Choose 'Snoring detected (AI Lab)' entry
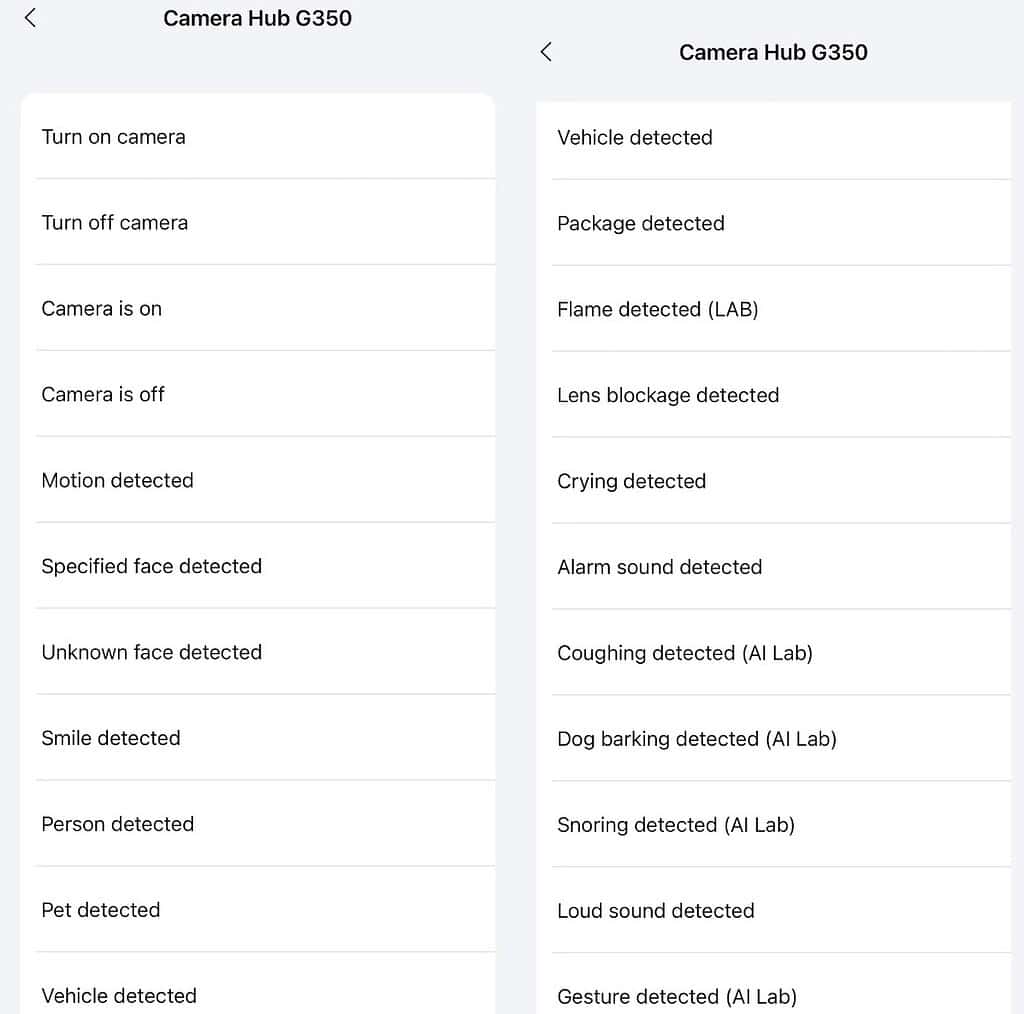This screenshot has height=1014, width=1024. [676, 825]
